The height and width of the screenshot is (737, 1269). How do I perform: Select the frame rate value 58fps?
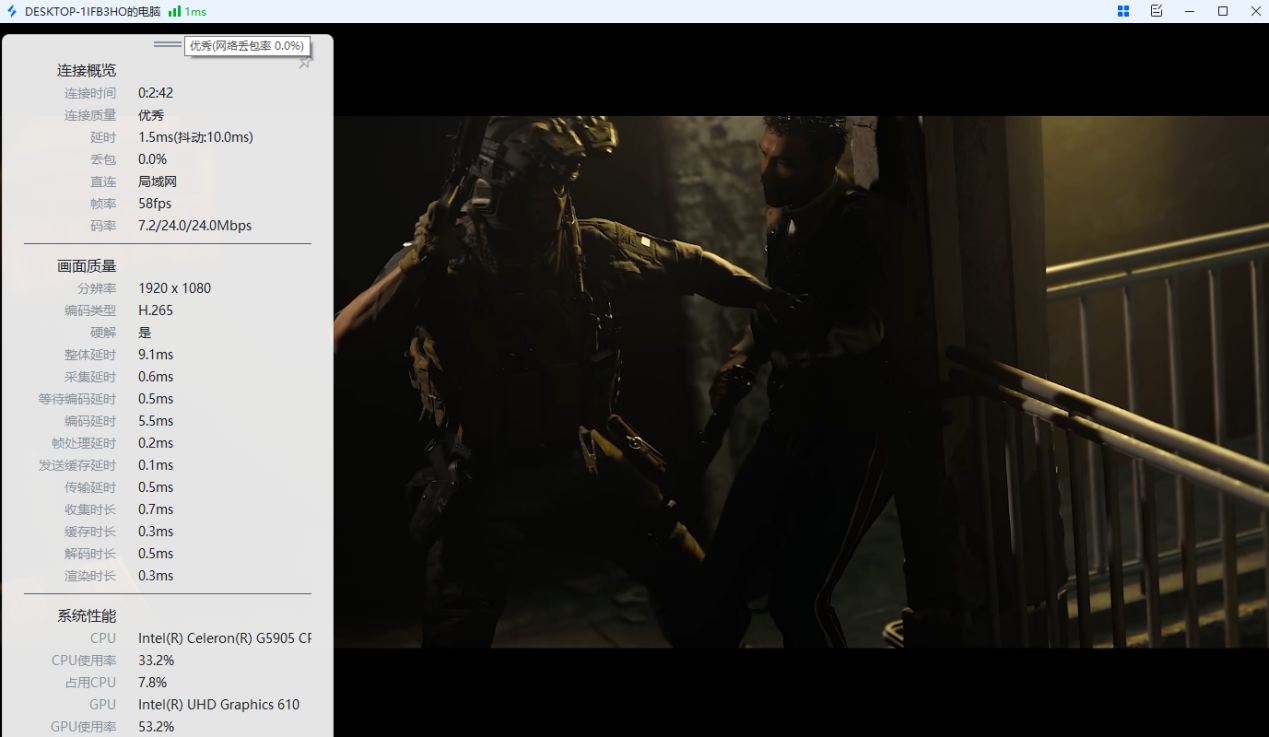[x=155, y=203]
